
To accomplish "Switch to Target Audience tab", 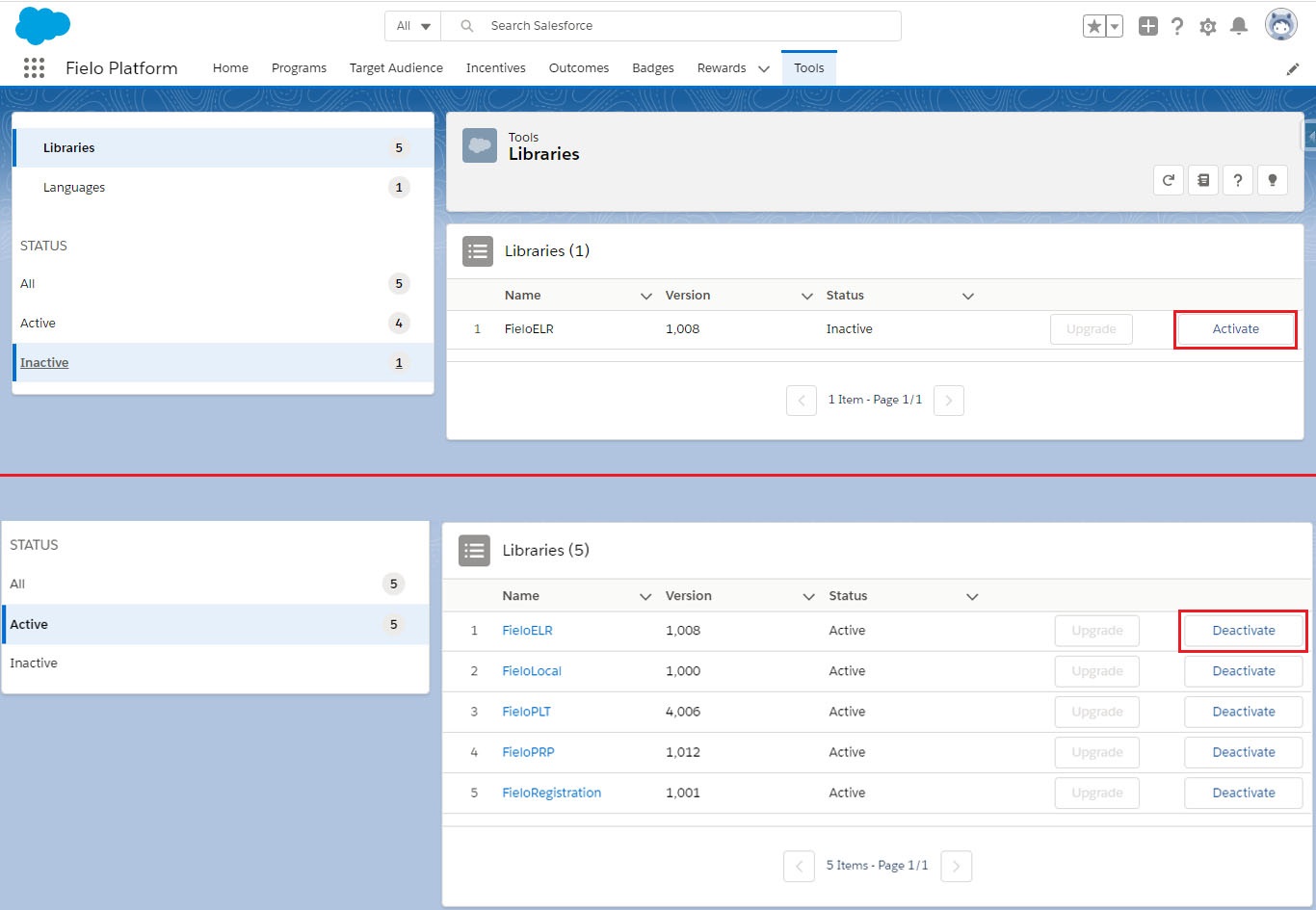I will 396,68.
